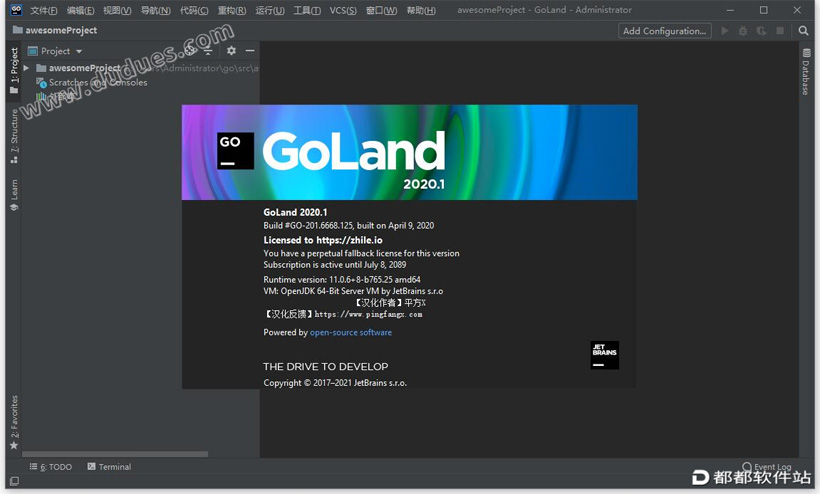820x494 pixels.
Task: Click "Subscription is active until July 8, 2089"
Action: pos(335,265)
